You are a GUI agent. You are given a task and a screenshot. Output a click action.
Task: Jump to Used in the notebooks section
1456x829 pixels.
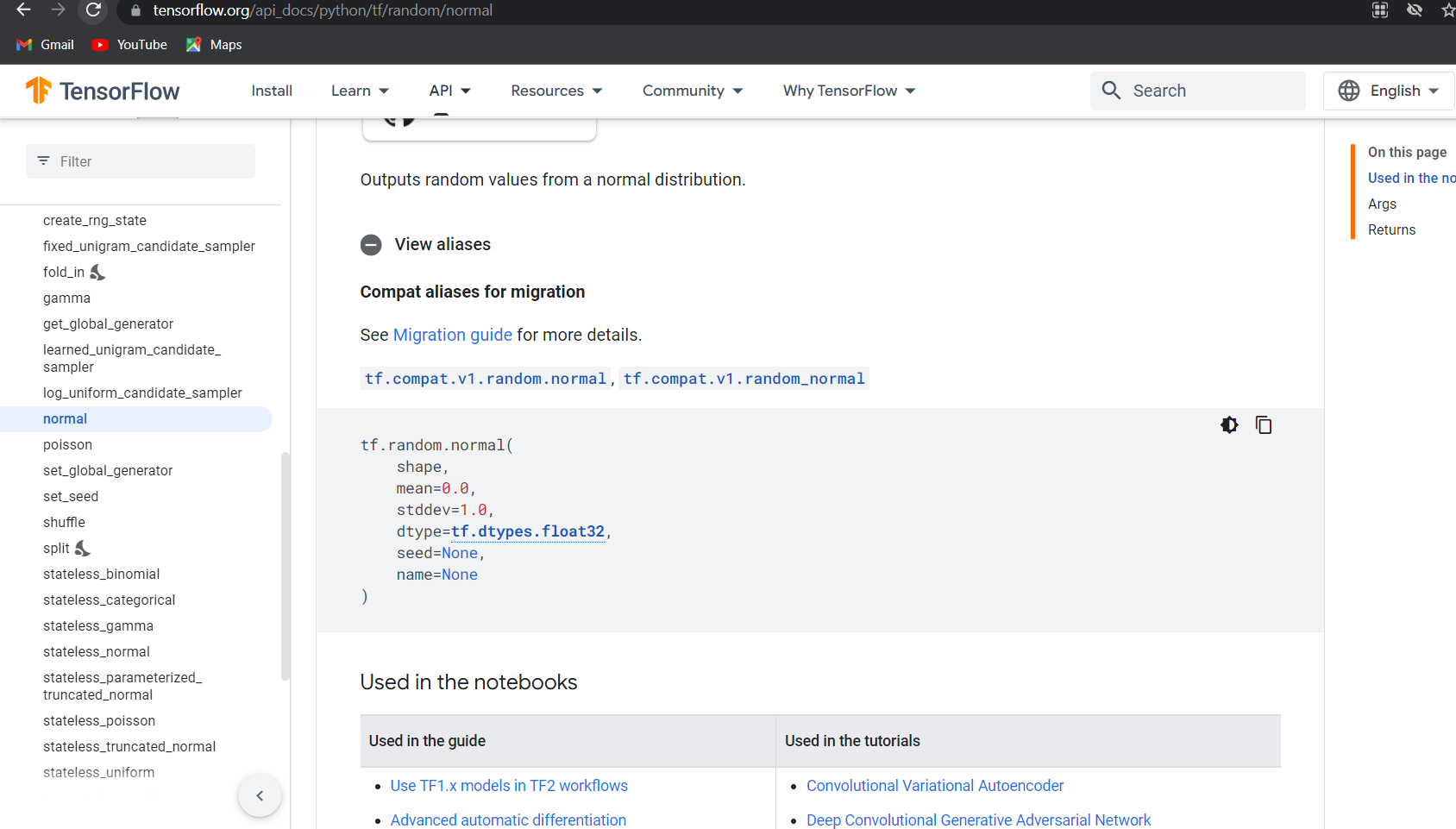(x=1411, y=178)
